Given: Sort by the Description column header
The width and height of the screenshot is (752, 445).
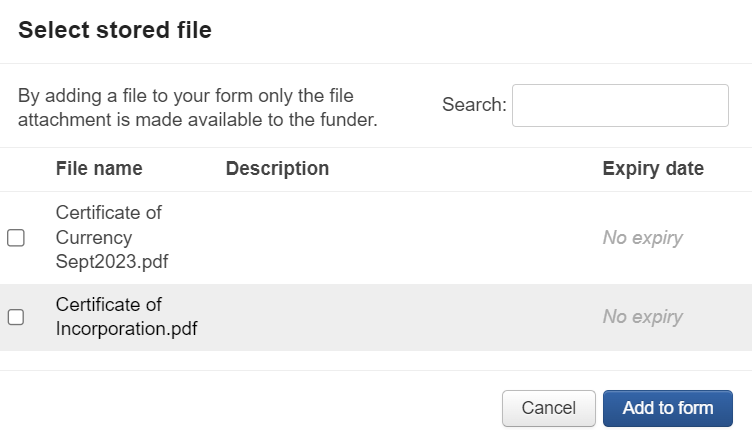Looking at the screenshot, I should point(277,169).
